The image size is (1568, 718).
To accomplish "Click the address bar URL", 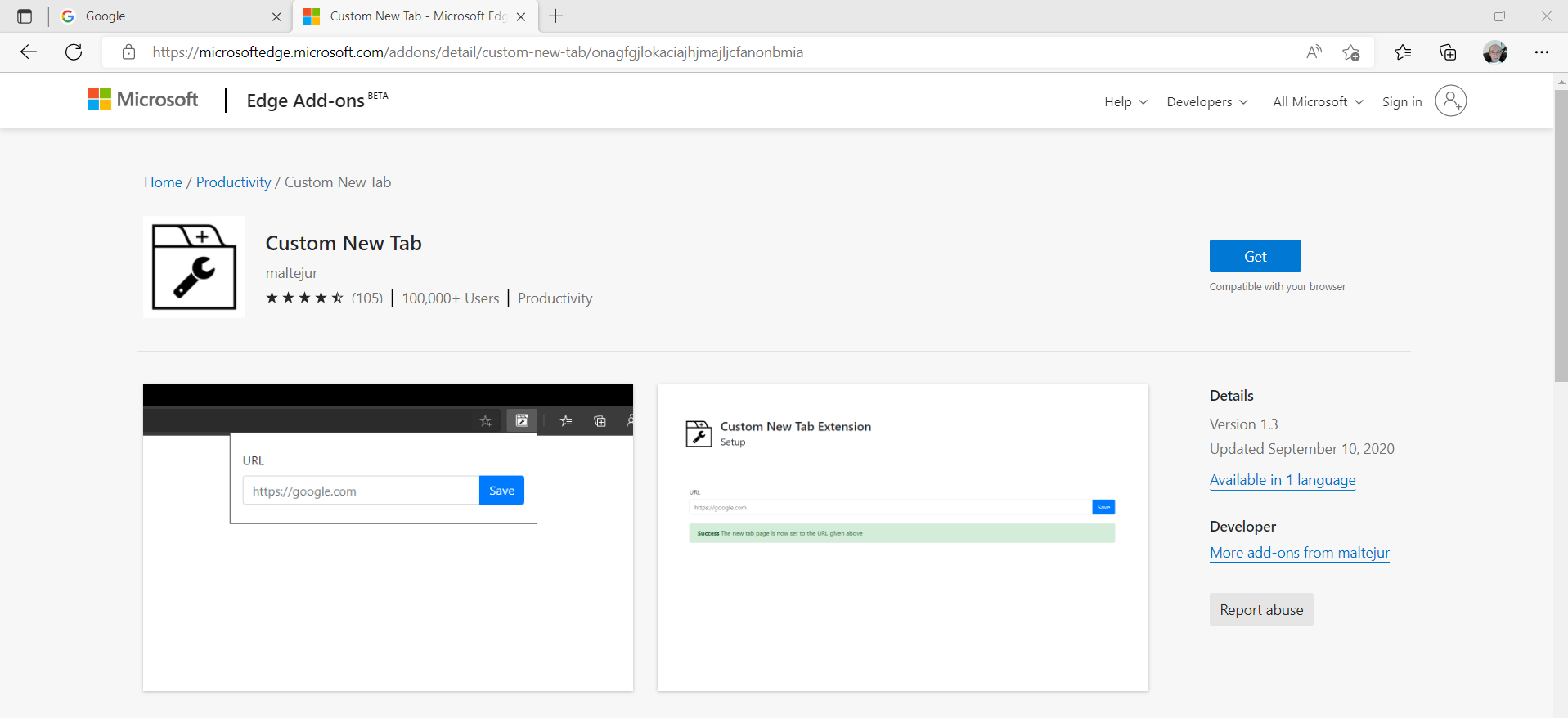I will tap(478, 52).
